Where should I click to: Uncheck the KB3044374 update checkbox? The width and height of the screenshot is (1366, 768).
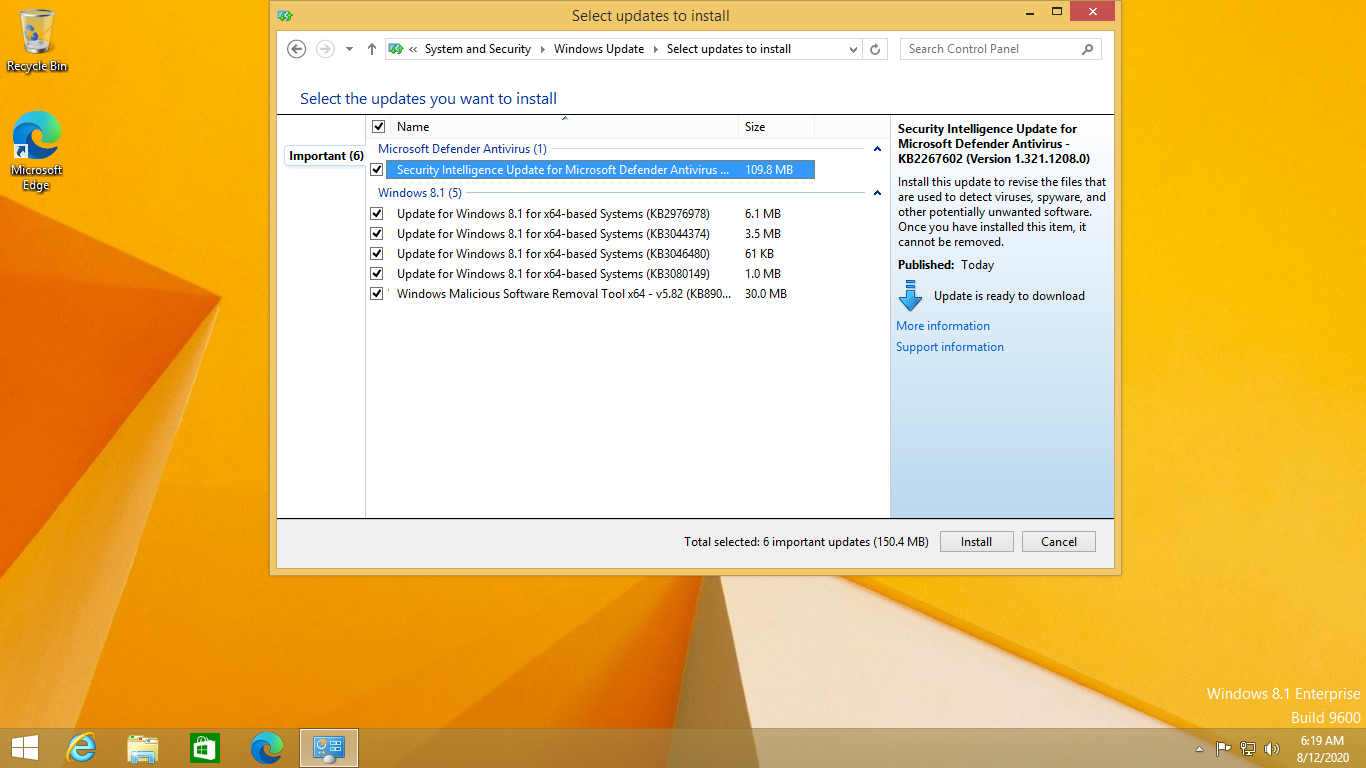(377, 234)
